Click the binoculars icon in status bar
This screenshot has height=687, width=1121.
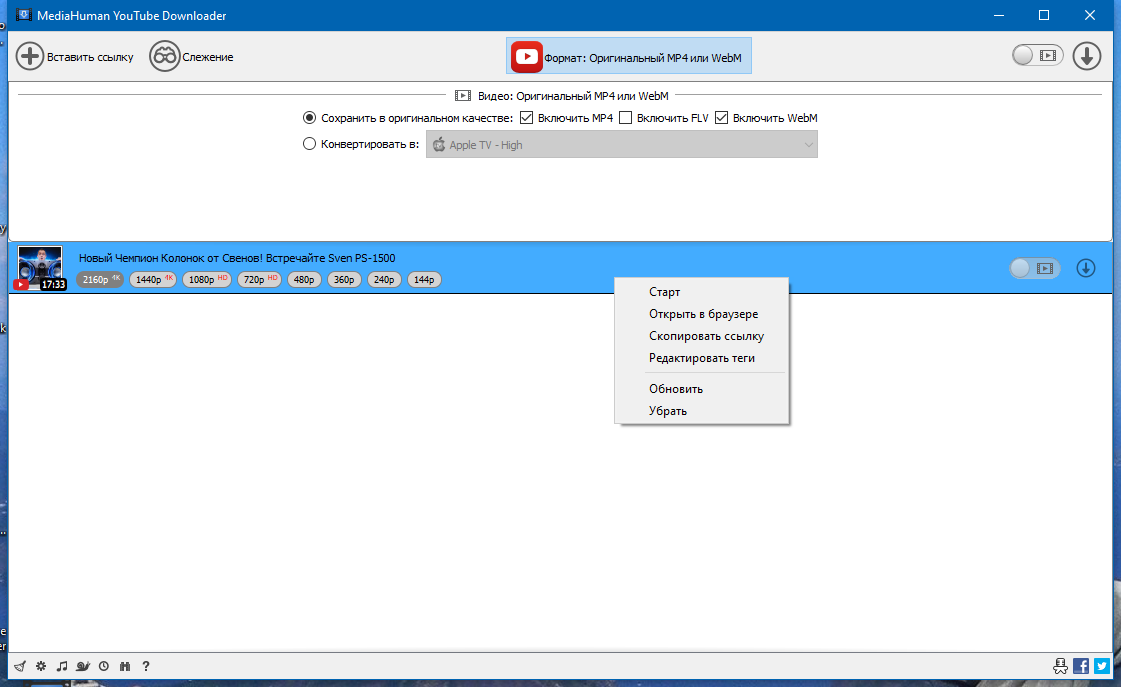tap(125, 666)
